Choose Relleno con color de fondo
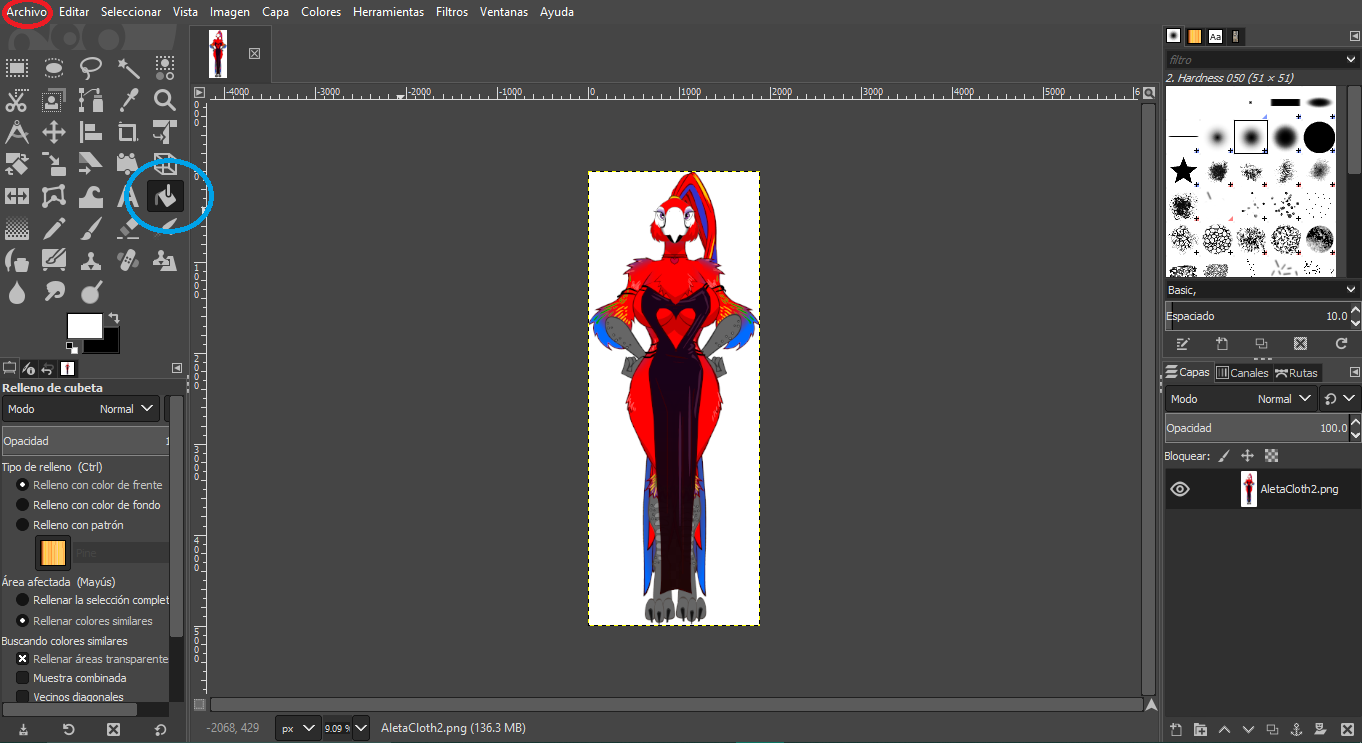This screenshot has width=1362, height=743. (x=88, y=505)
